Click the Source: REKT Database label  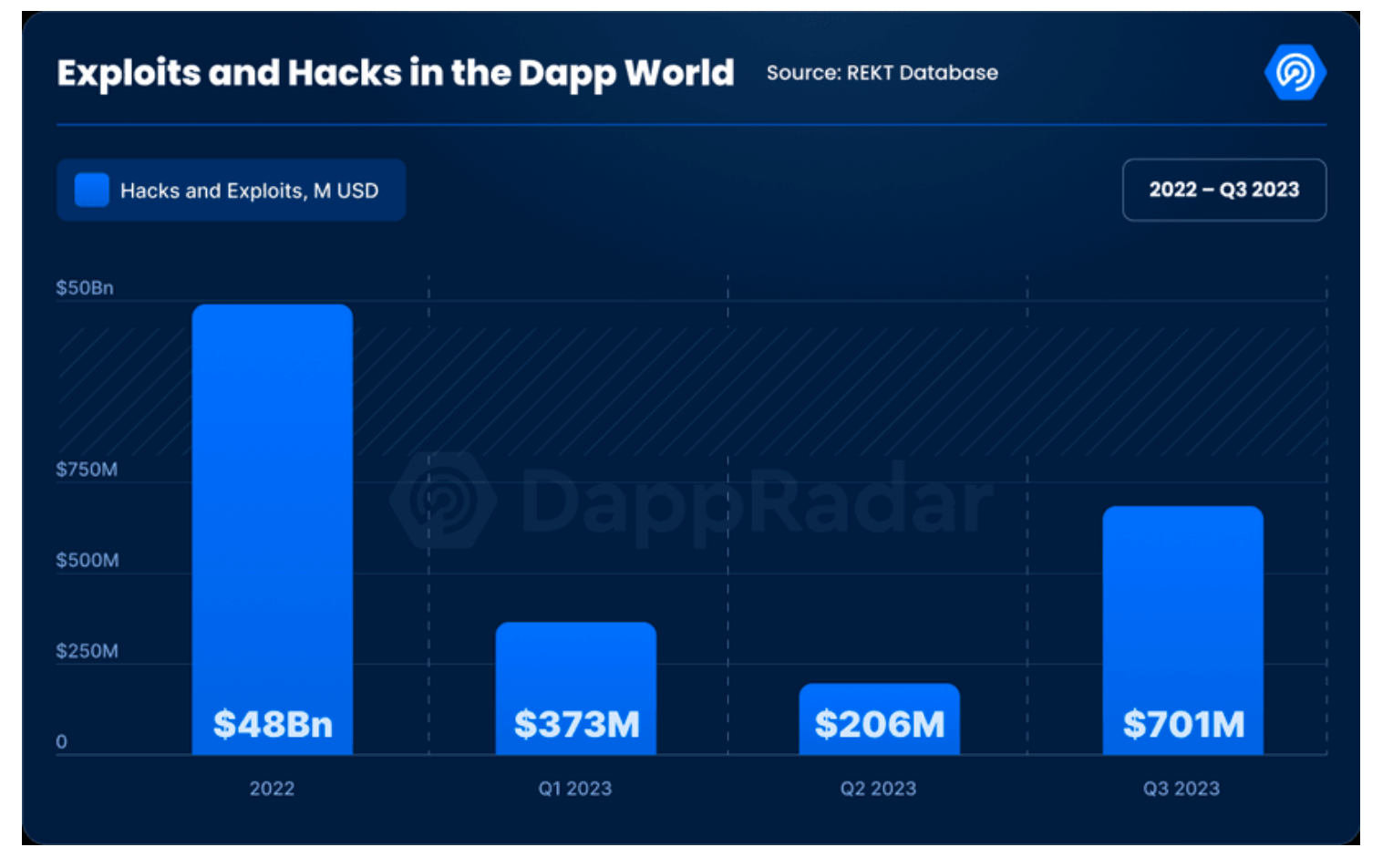click(882, 73)
